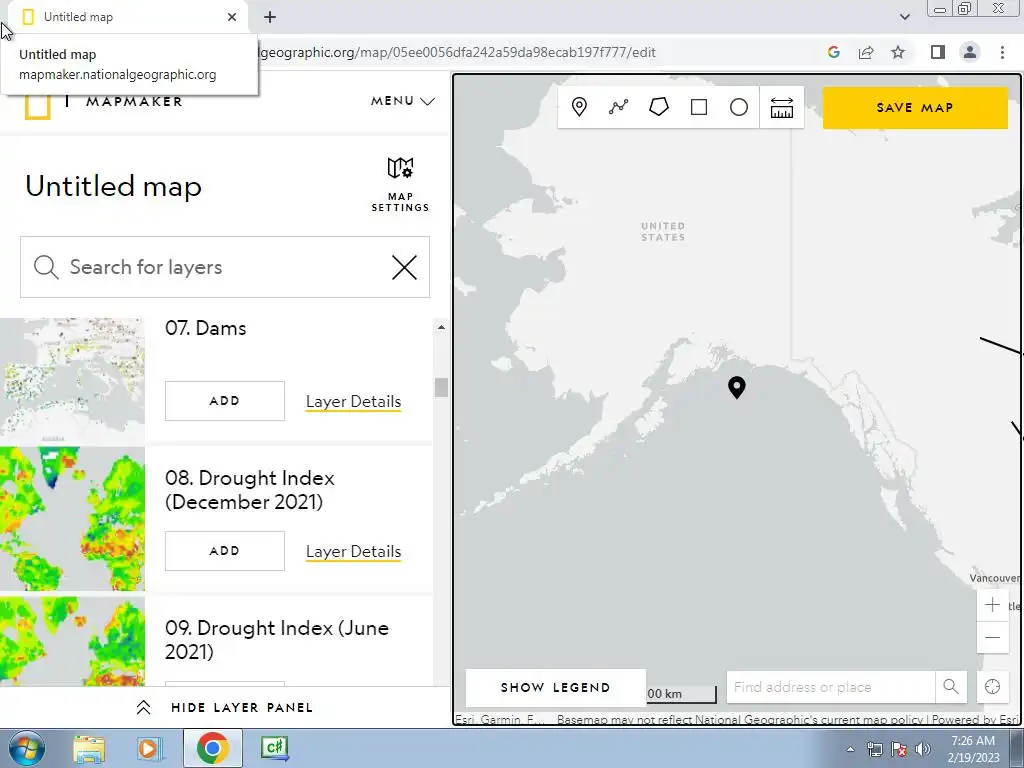Click the taskbar clock showing 7:26 AM
Screen dimensions: 1024x768
click(973, 748)
